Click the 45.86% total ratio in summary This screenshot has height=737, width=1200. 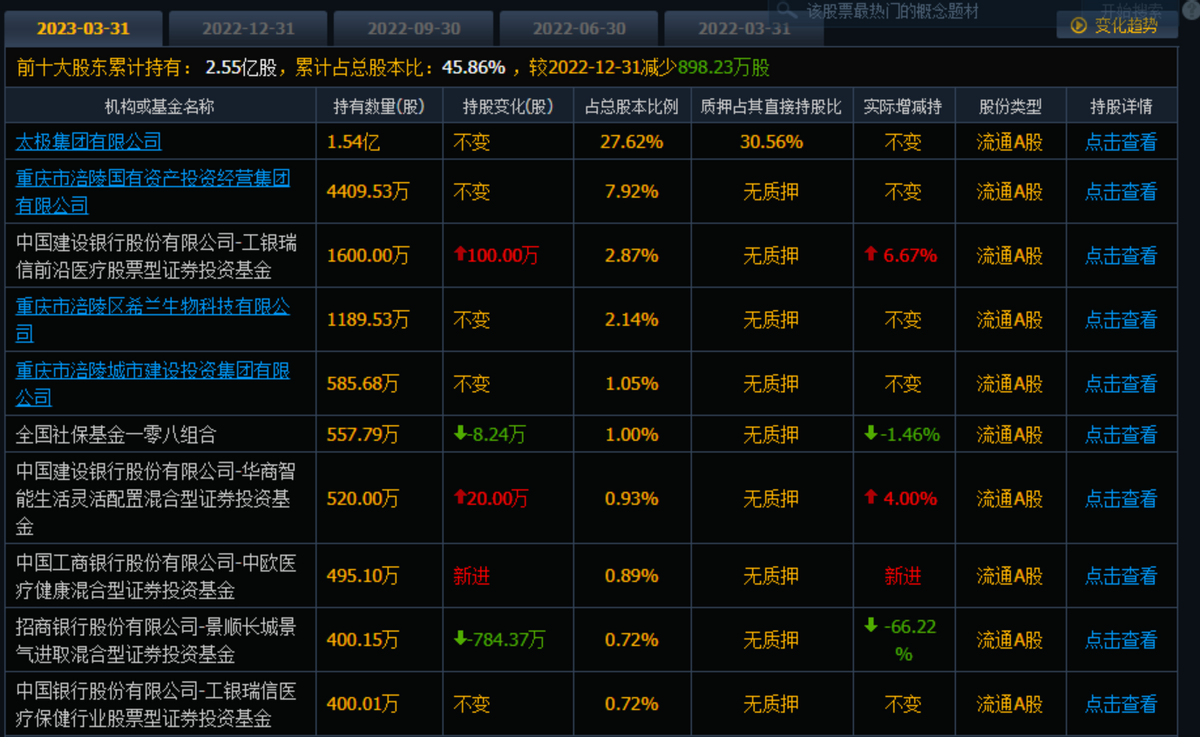pos(474,68)
